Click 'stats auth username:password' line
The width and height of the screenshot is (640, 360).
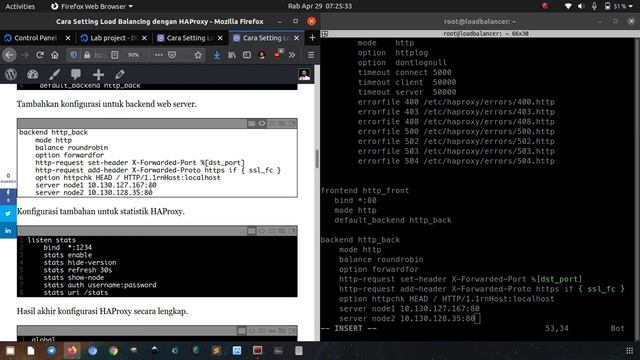[100, 285]
